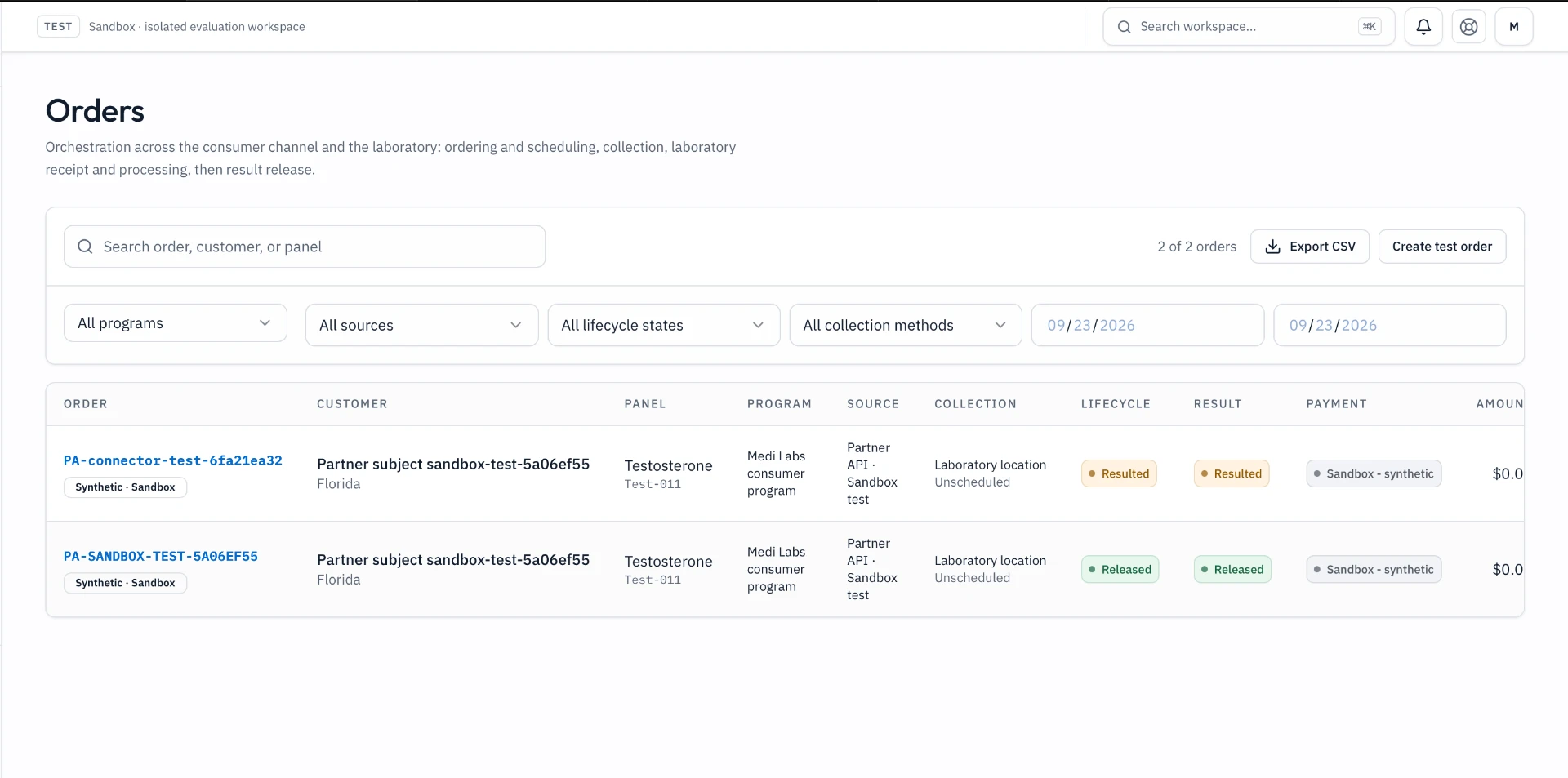
Task: Click the Sandbox · isolated evaluation workspace label
Action: pyautogui.click(x=197, y=27)
